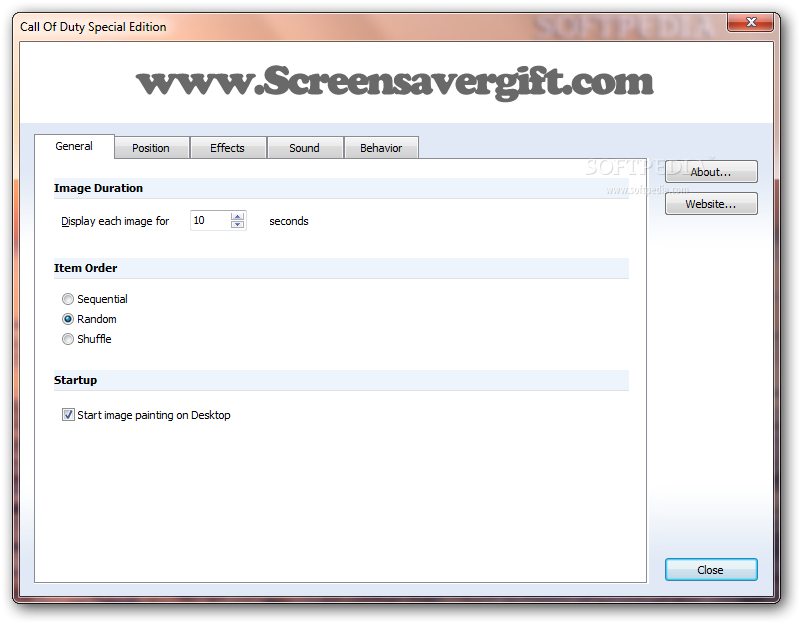Open the Website... button

(x=711, y=204)
